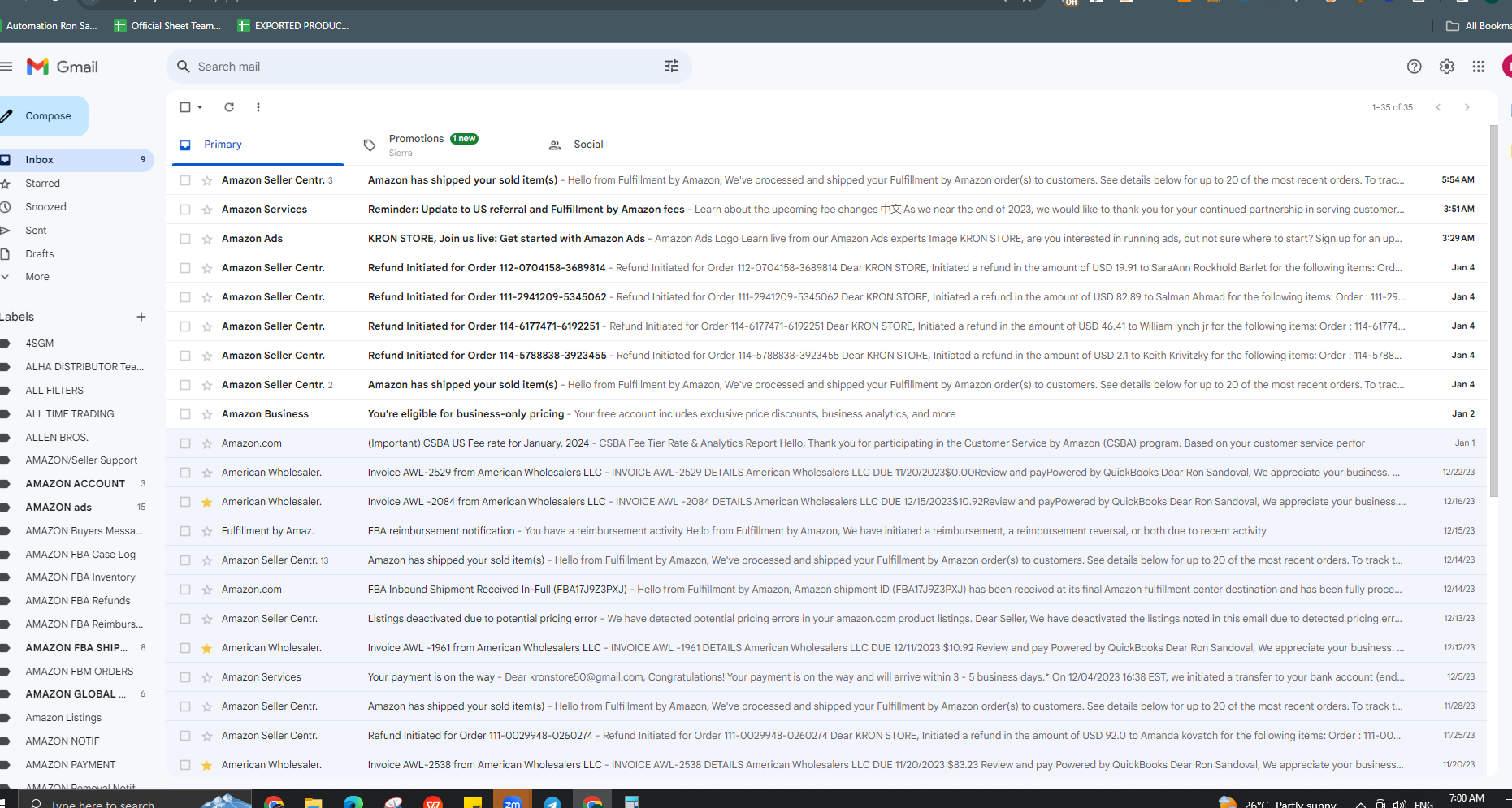This screenshot has height=808, width=1512.
Task: Open the AMAZON FBA Inventory label
Action: [x=80, y=577]
